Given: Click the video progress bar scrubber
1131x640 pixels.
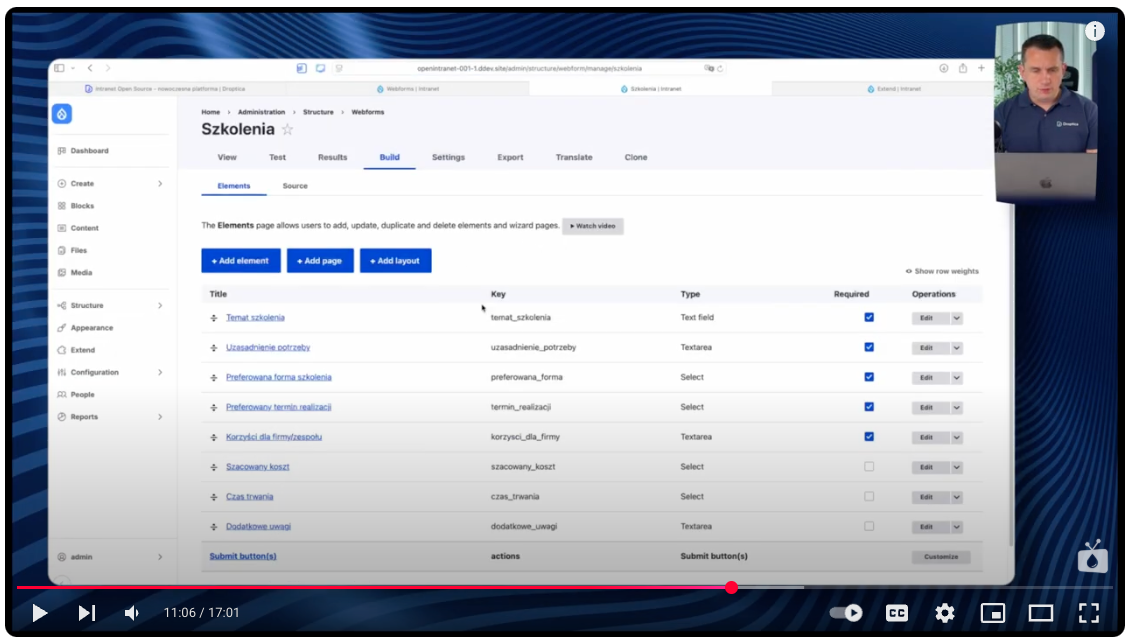Looking at the screenshot, I should pyautogui.click(x=731, y=587).
